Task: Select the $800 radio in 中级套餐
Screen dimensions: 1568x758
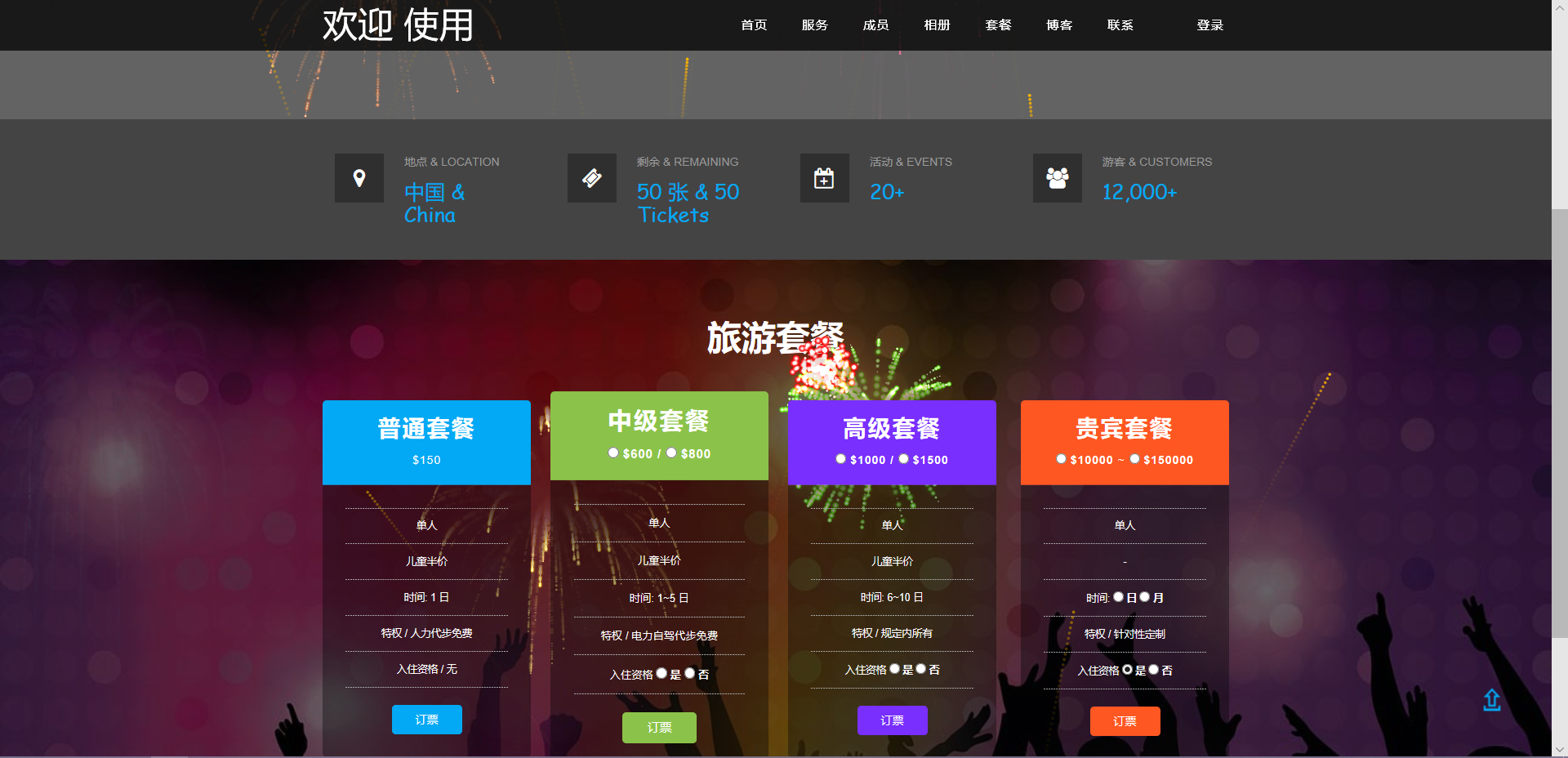Action: (x=671, y=453)
